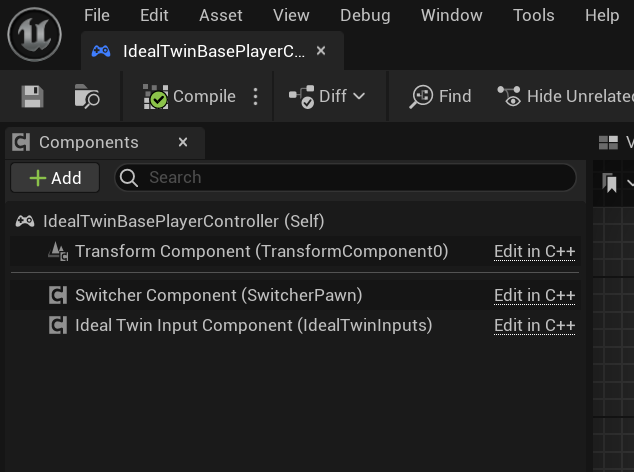This screenshot has width=634, height=472.
Task: Compile the blueprint
Action: 190,96
